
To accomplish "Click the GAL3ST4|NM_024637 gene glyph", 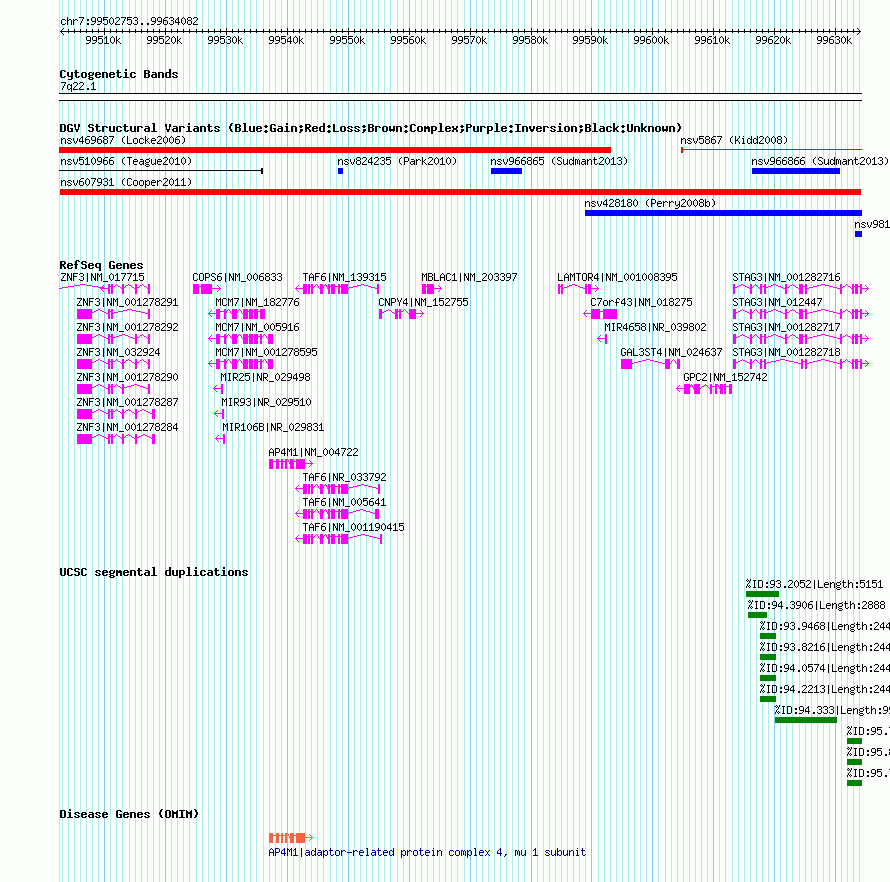I will click(x=650, y=364).
